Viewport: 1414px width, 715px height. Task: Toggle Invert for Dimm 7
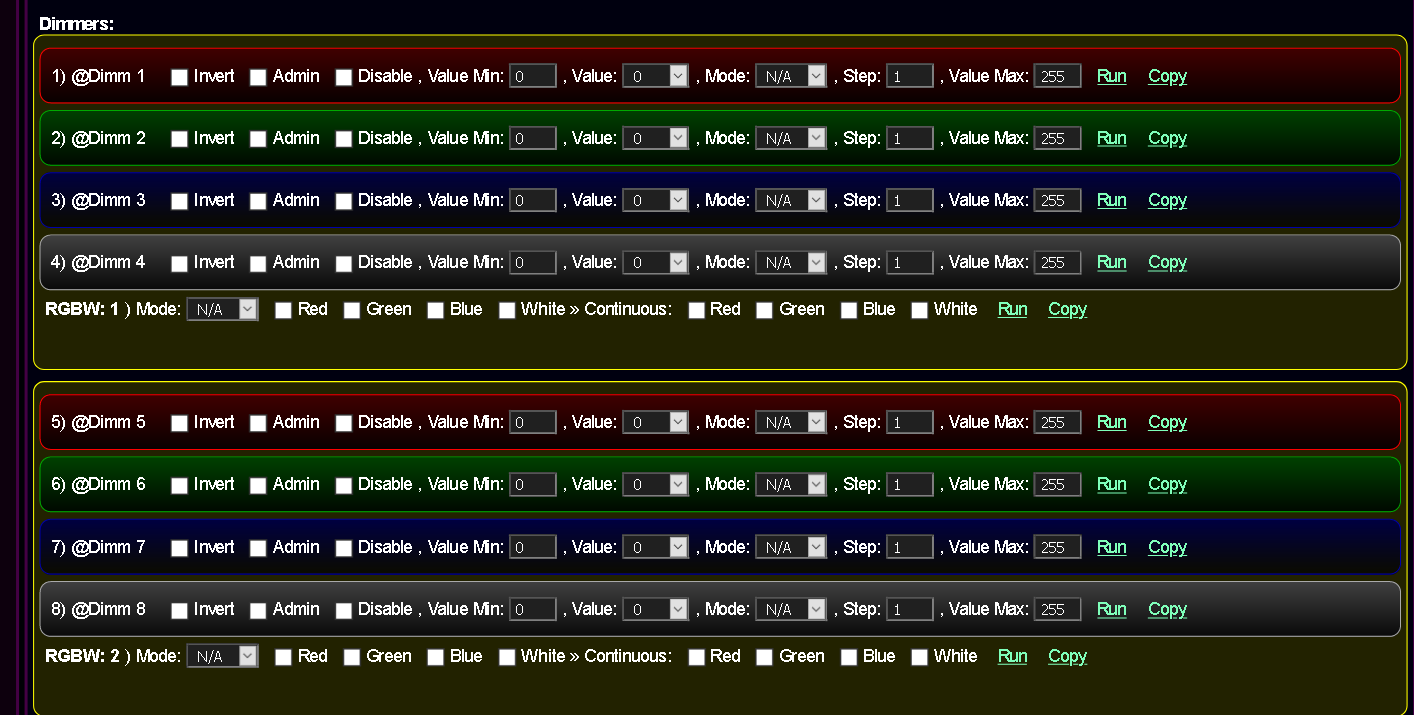pos(179,548)
